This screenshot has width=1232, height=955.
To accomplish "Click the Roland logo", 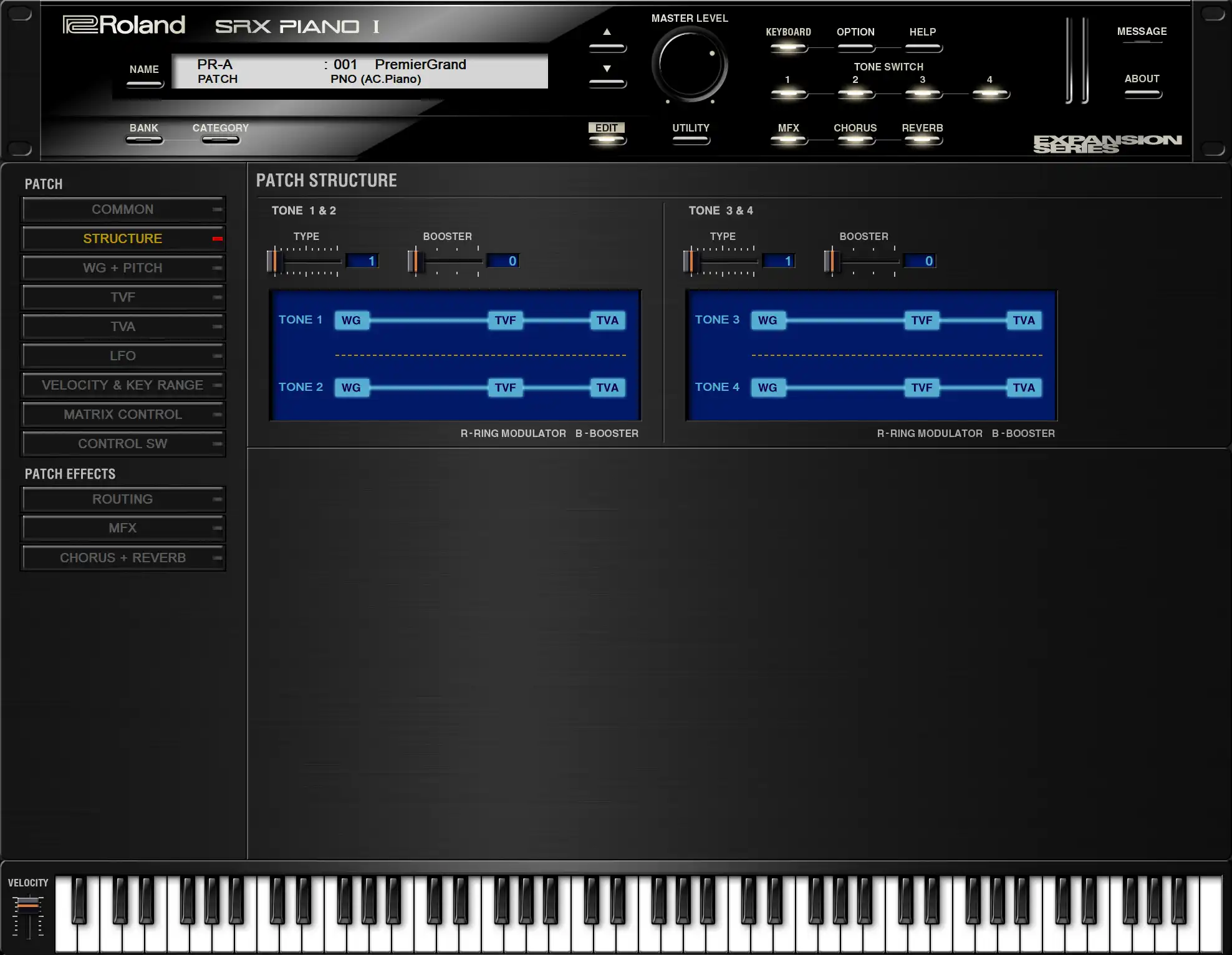I will pyautogui.click(x=124, y=25).
